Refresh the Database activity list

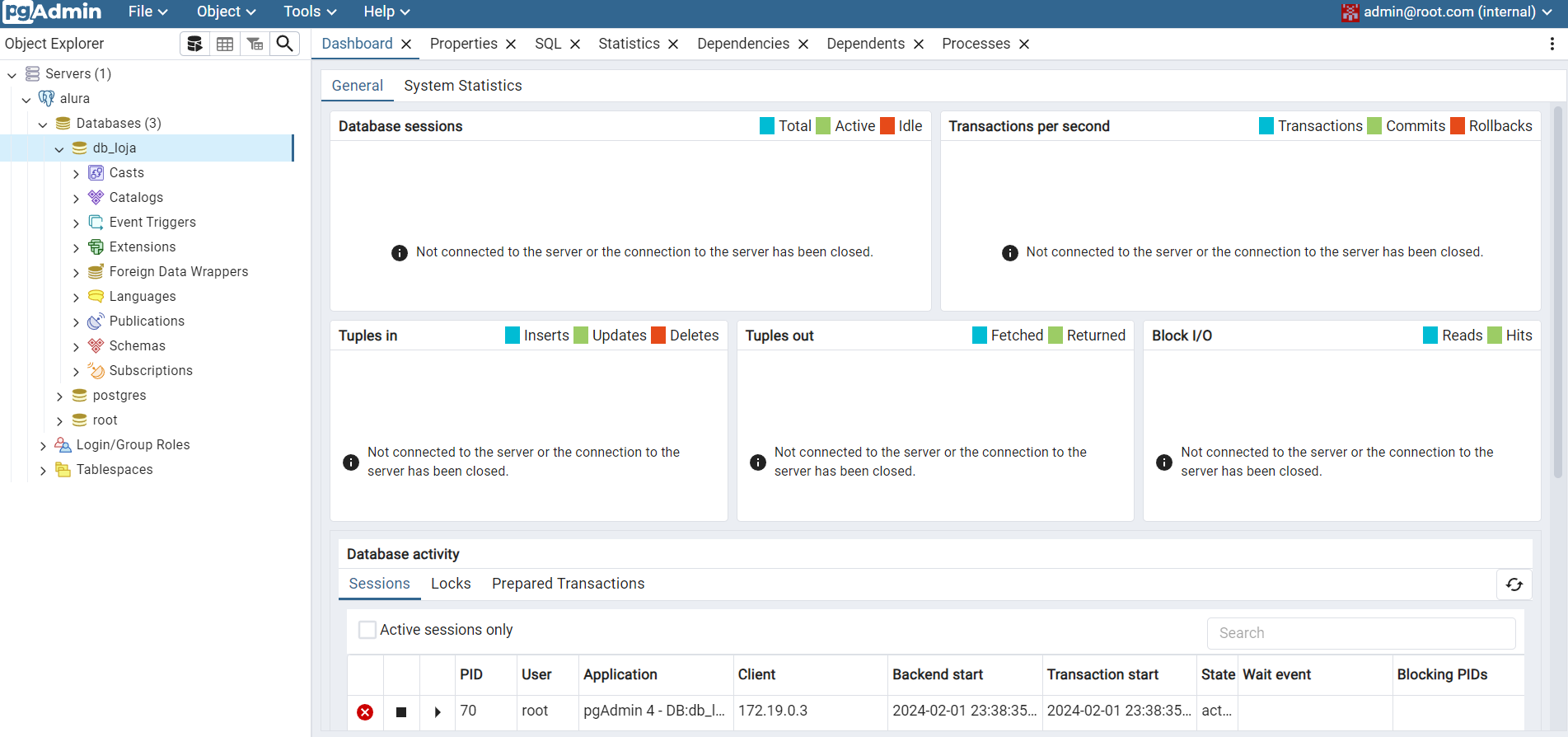pos(1514,584)
